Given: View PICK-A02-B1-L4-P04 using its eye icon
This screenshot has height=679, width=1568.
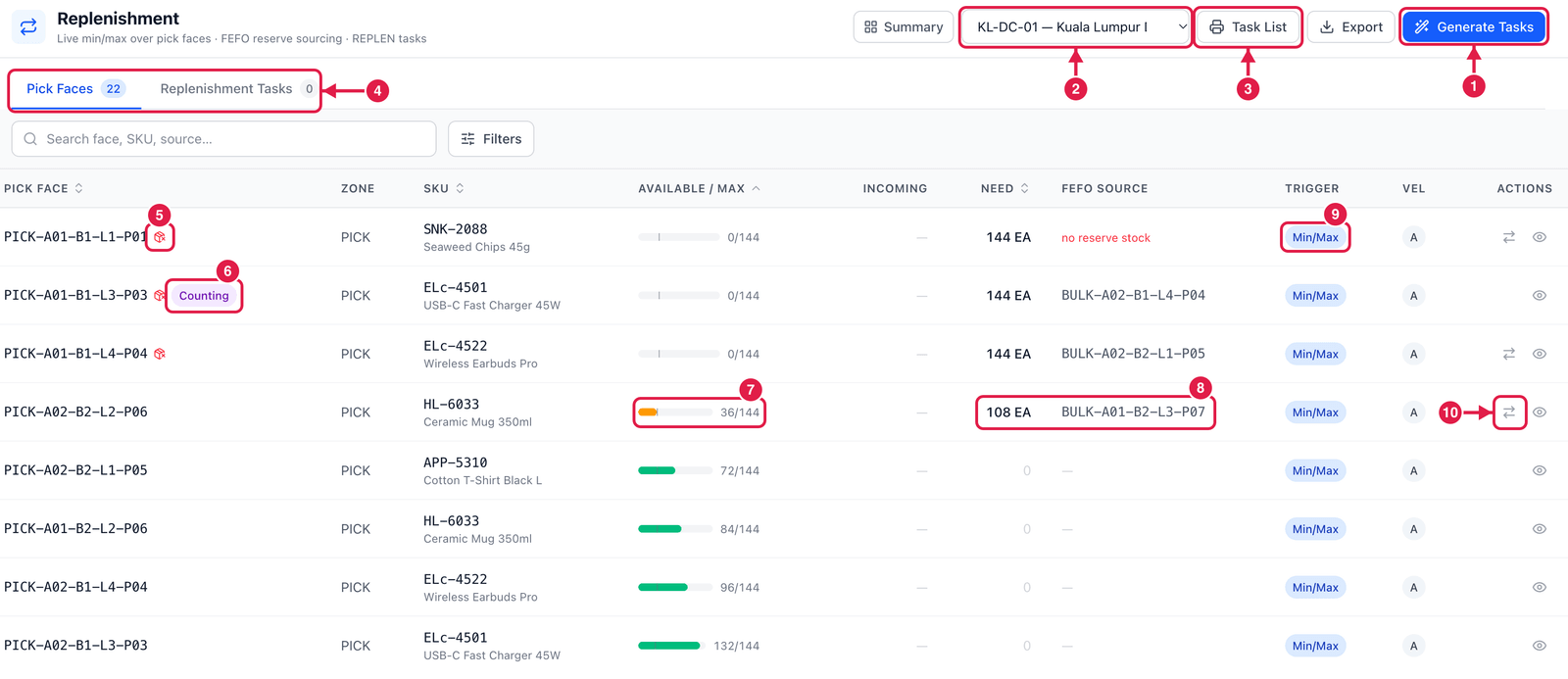Looking at the screenshot, I should [1540, 587].
